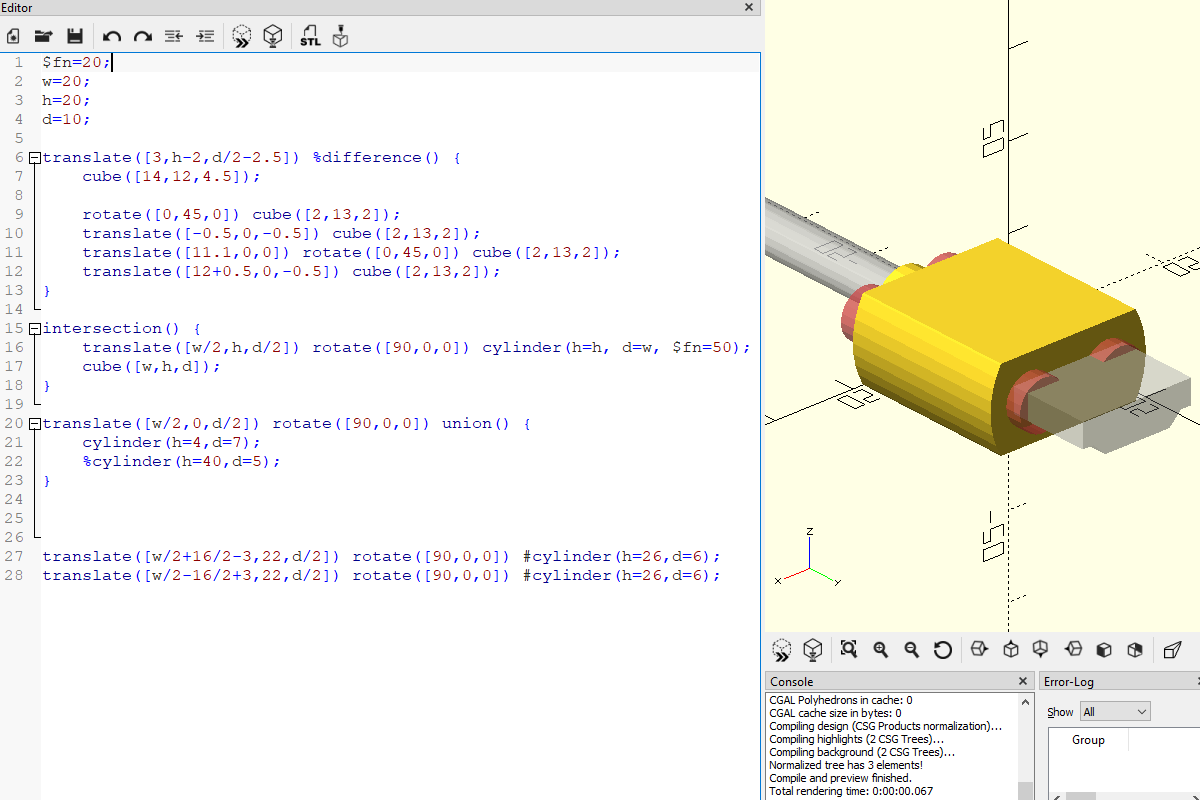The image size is (1200, 800).
Task: Click the 'cylinder(h=4,d=7);' code line
Action: 171,443
